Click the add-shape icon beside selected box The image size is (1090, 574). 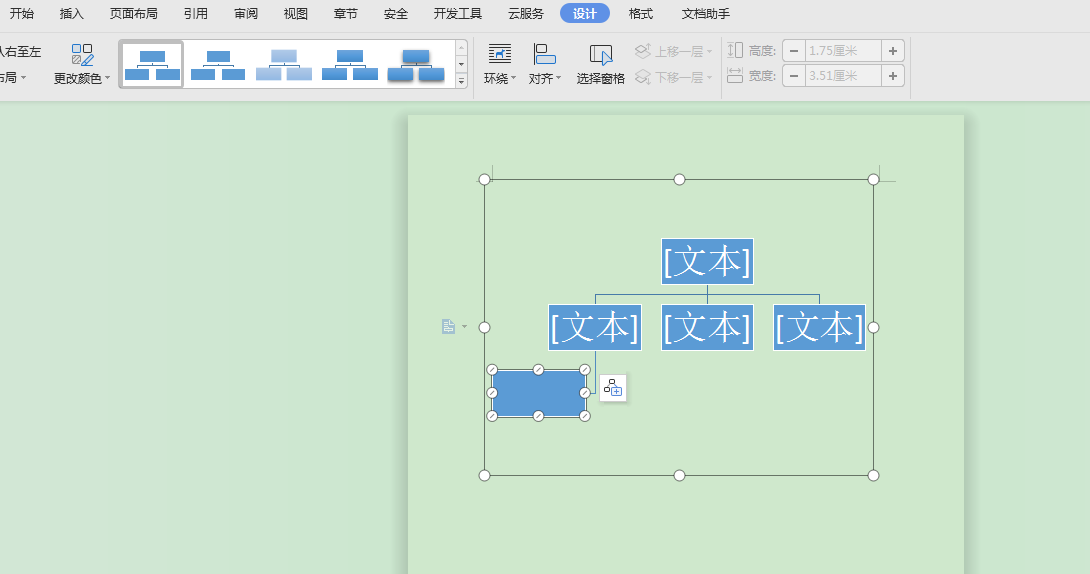[612, 388]
